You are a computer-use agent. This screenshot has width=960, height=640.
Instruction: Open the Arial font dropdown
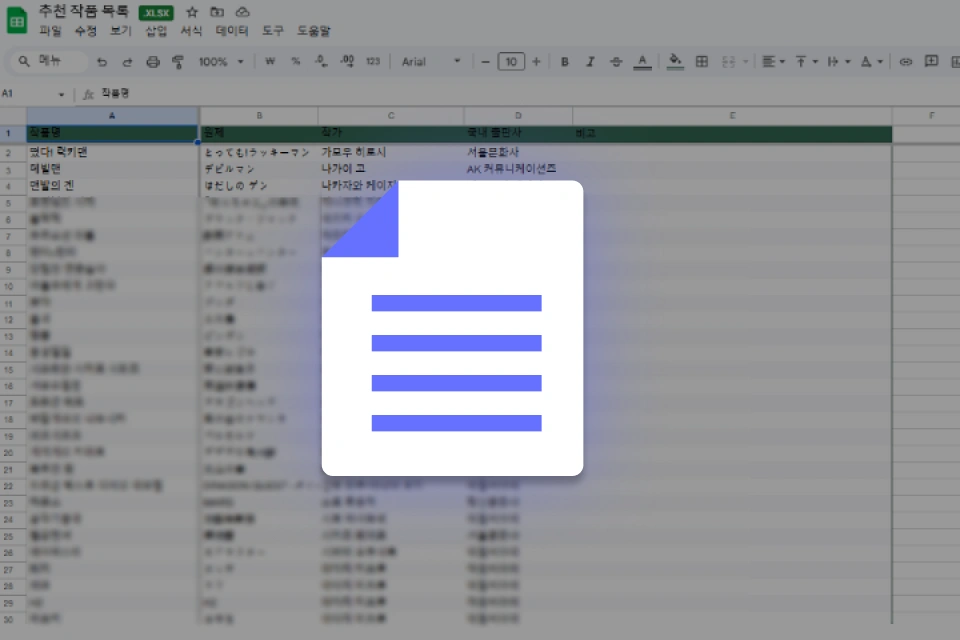coord(430,62)
